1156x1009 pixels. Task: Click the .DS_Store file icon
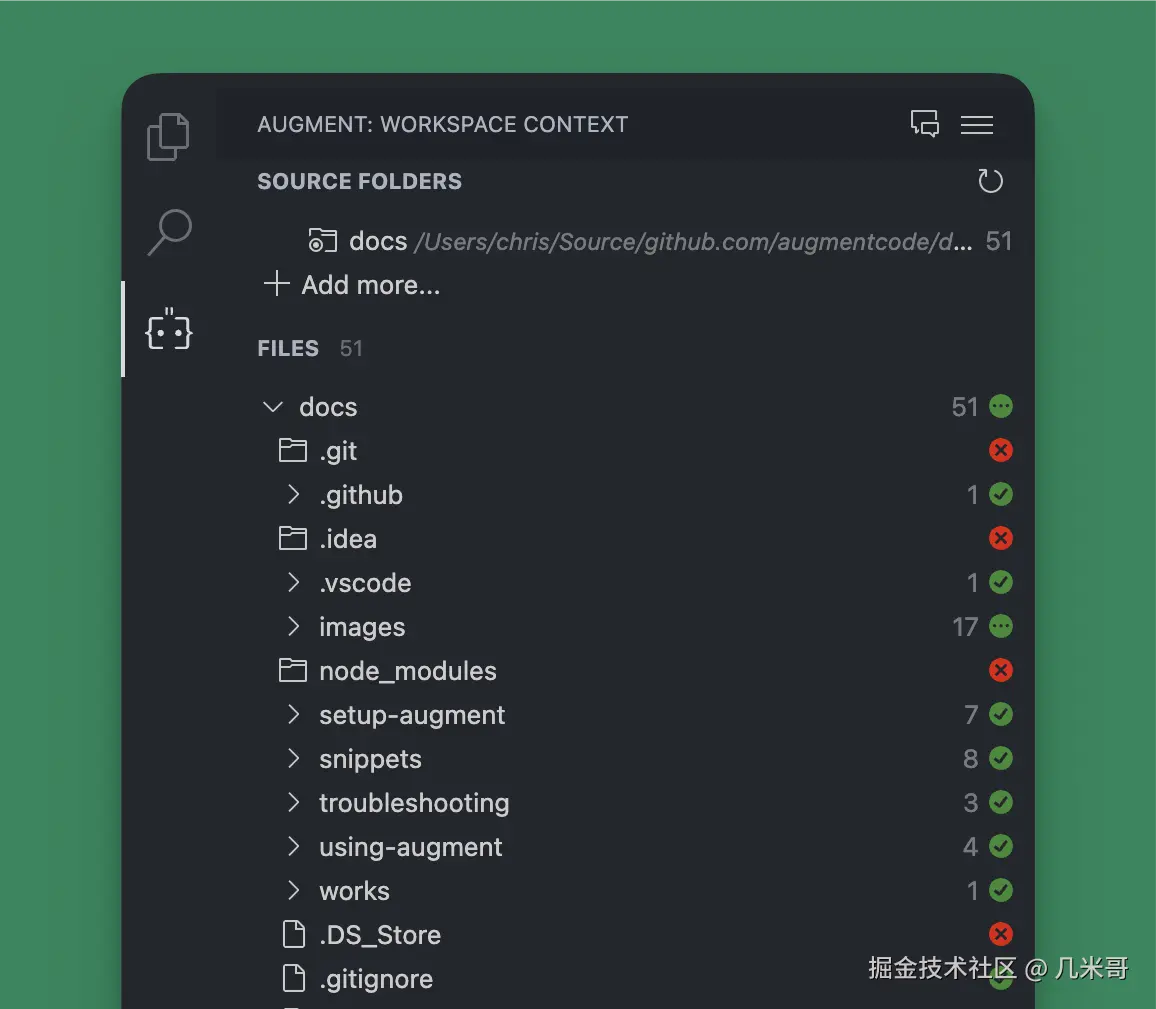[293, 935]
